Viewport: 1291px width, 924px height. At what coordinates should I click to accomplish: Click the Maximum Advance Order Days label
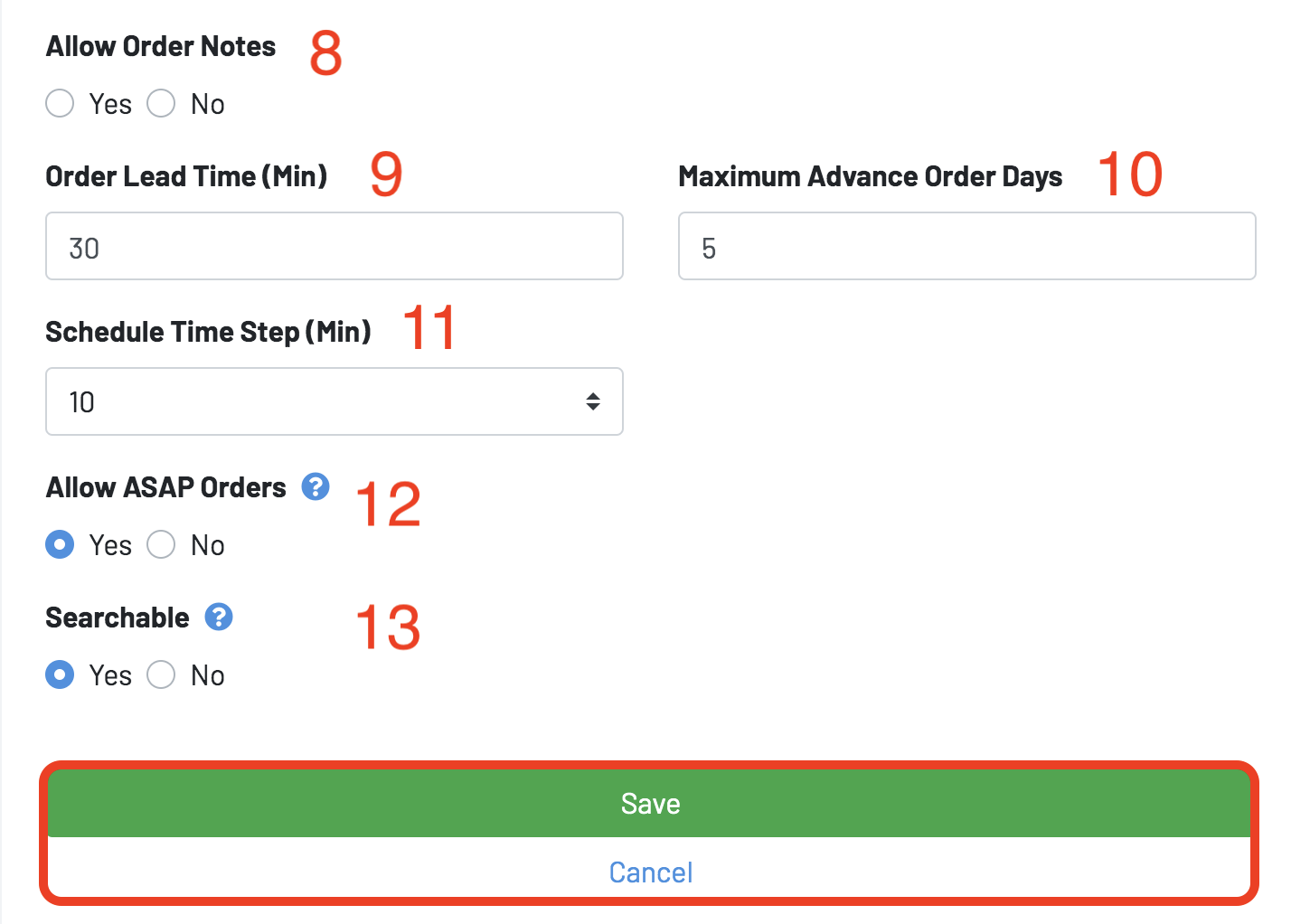[x=871, y=176]
